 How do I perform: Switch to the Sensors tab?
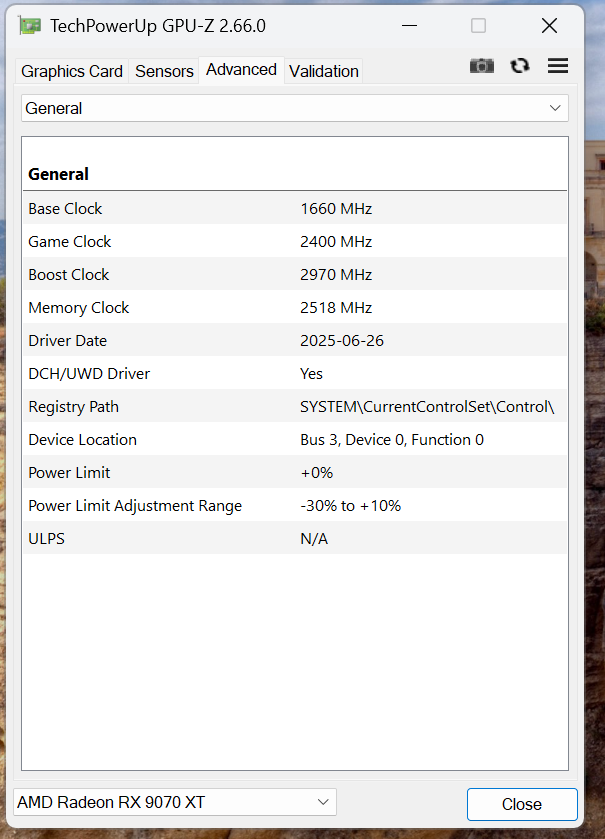tap(164, 71)
